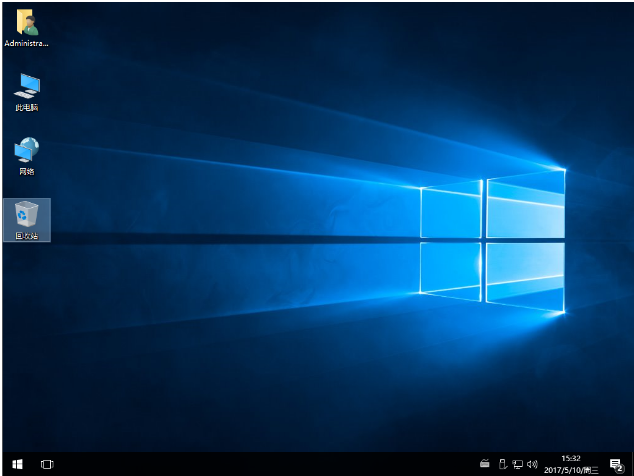Open the volume speaker control in tray
This screenshot has height=476, width=634.
532,464
